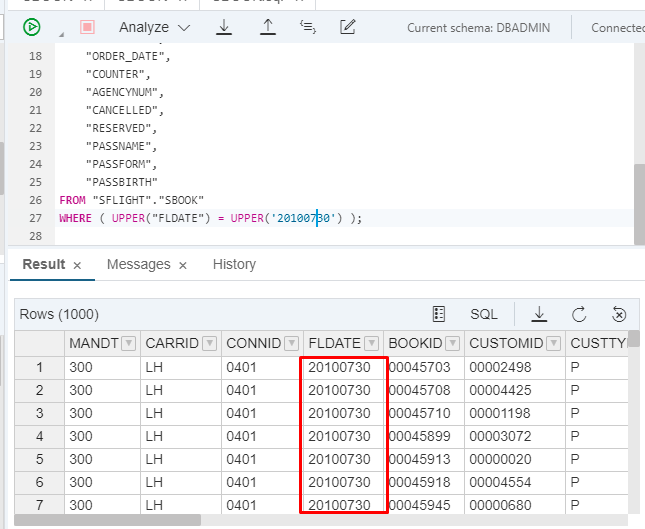Image resolution: width=645 pixels, height=529 pixels.
Task: Click the FROM "SFLIGHT"."SBOOK" line in the editor
Action: 132,200
